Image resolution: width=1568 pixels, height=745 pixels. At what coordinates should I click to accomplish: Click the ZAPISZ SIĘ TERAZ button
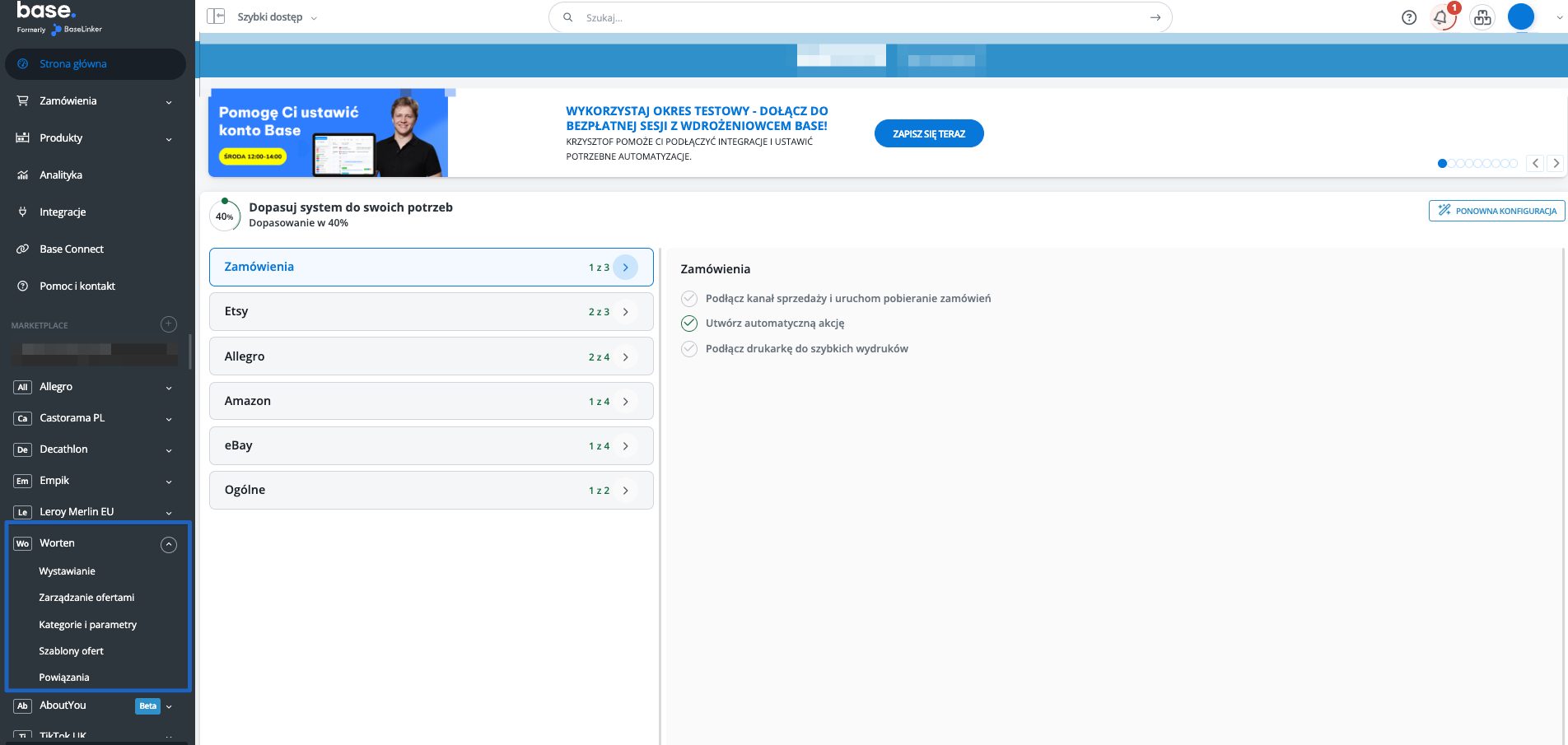(928, 134)
